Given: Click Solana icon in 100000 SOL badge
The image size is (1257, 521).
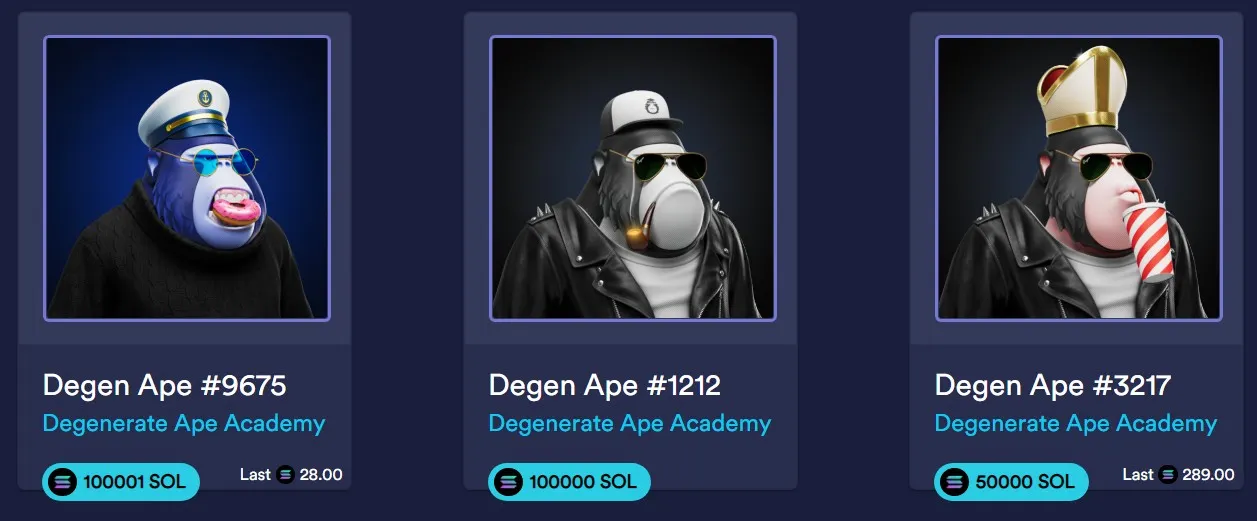Looking at the screenshot, I should [x=509, y=482].
